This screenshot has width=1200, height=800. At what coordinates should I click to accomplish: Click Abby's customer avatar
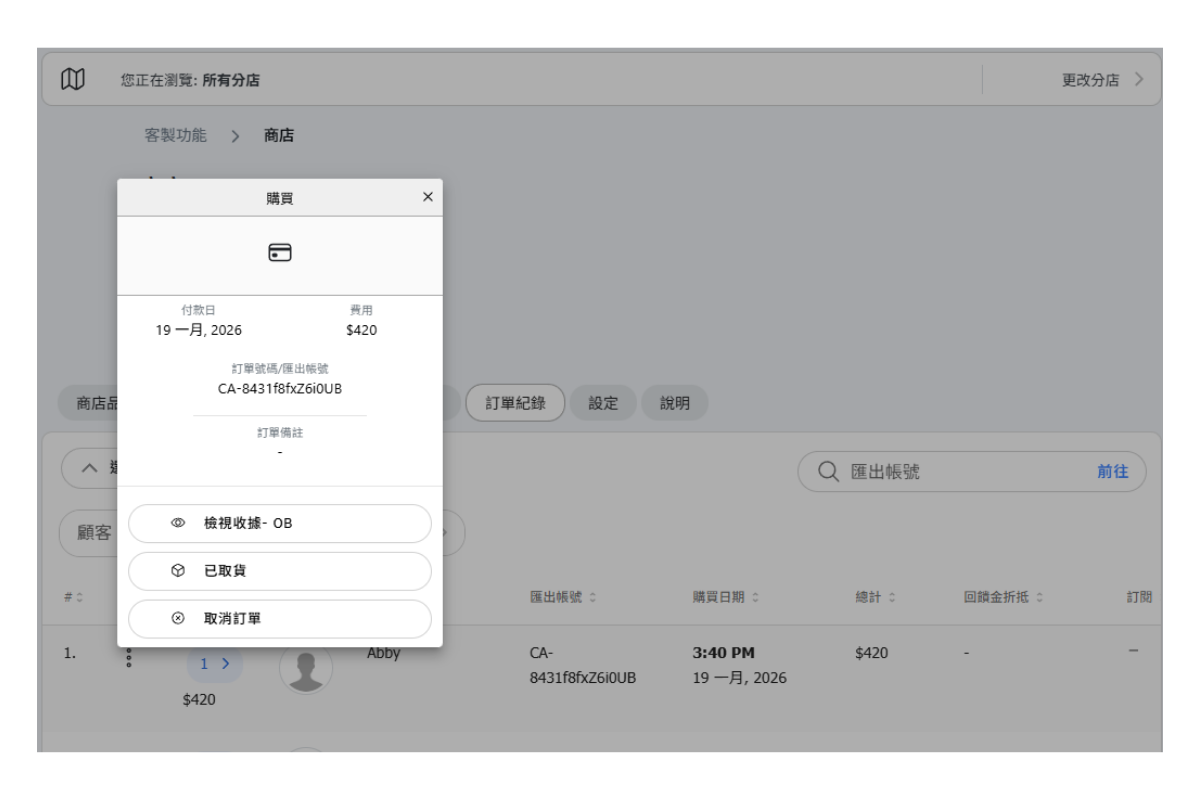click(306, 668)
